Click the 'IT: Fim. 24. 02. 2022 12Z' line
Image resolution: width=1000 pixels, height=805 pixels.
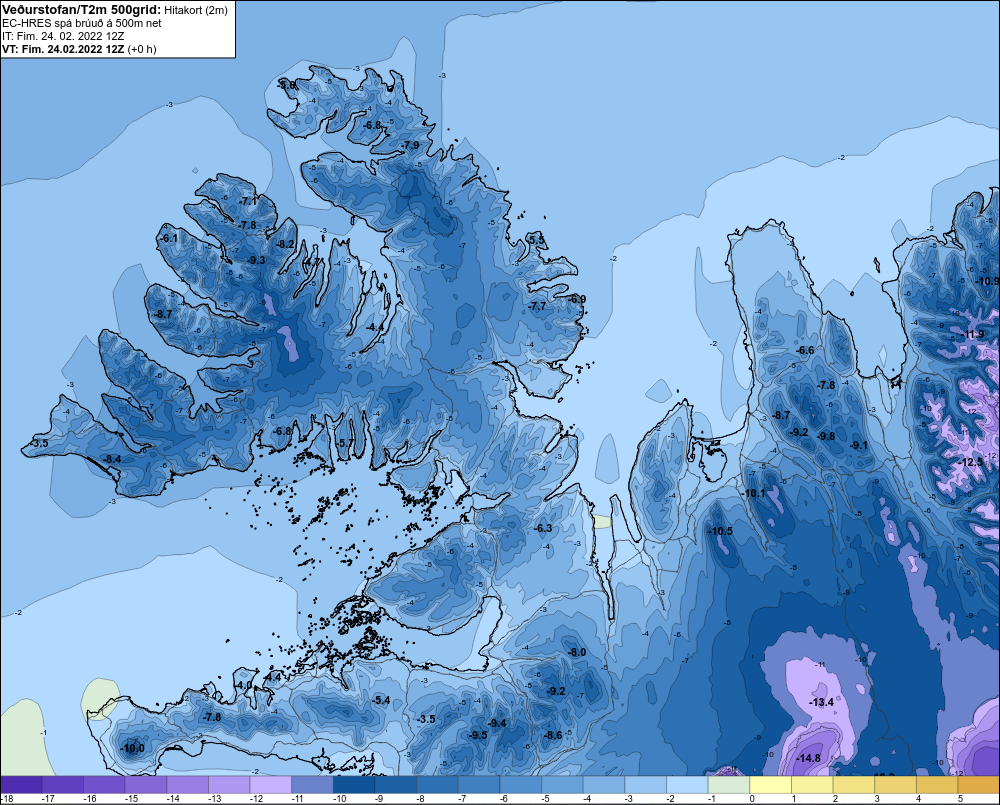point(63,36)
